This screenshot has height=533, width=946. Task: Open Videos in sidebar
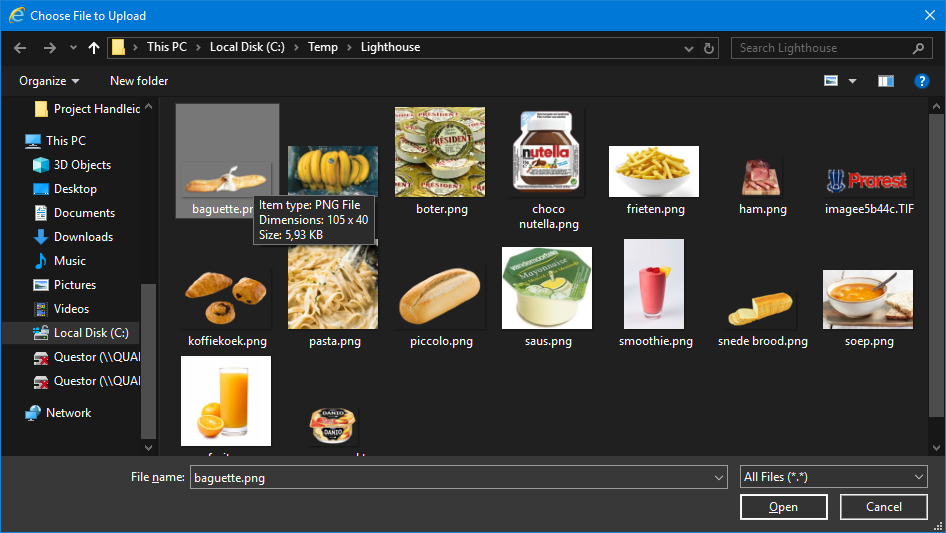[x=60, y=309]
